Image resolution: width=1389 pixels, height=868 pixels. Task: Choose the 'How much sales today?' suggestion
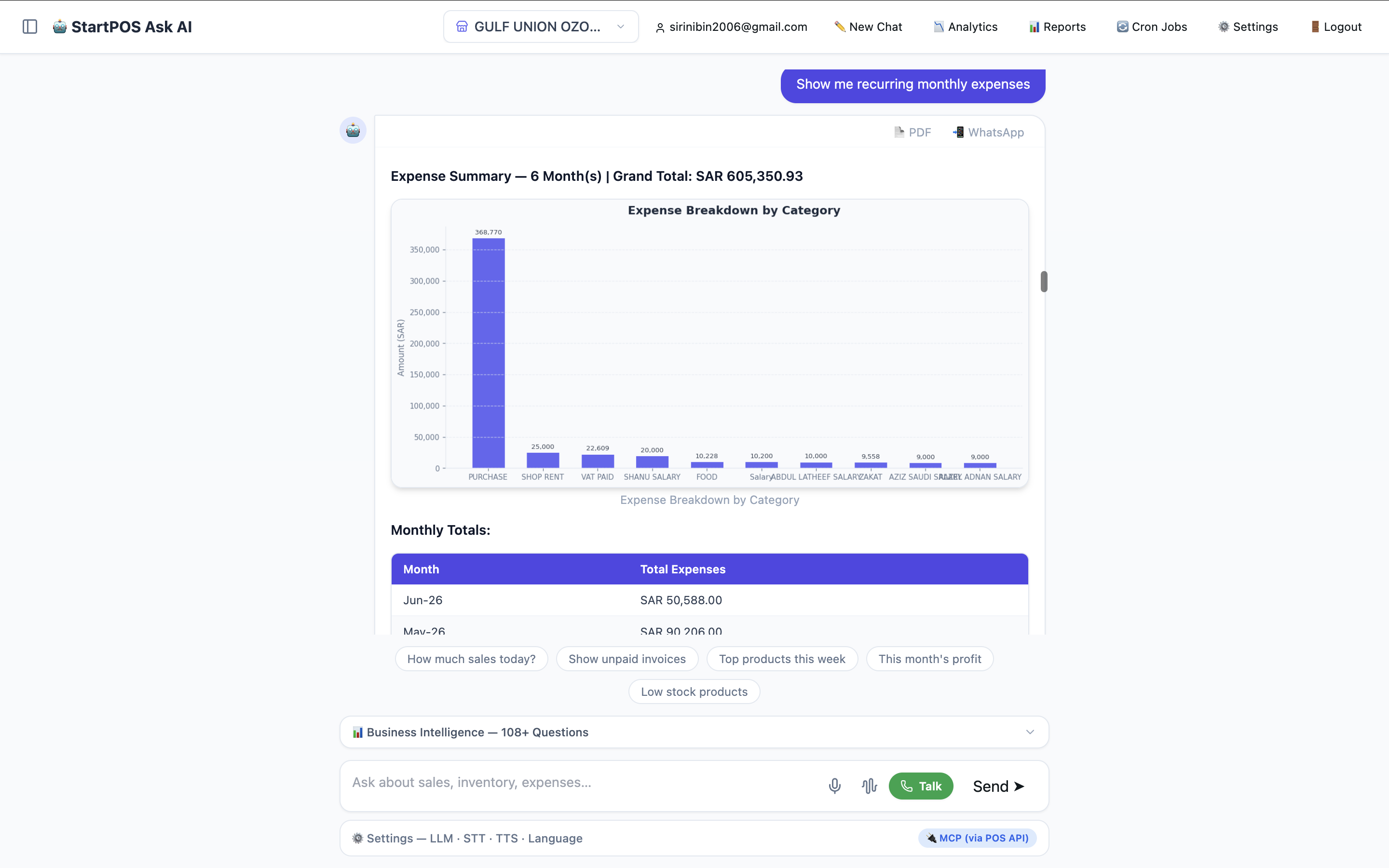tap(471, 659)
